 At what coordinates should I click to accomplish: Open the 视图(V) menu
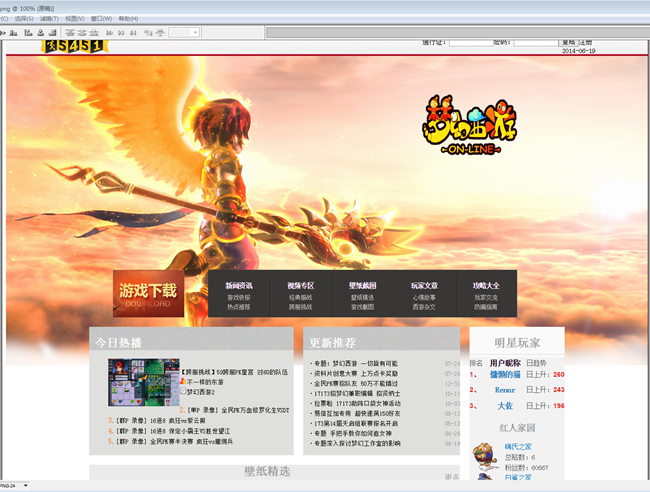(75, 18)
